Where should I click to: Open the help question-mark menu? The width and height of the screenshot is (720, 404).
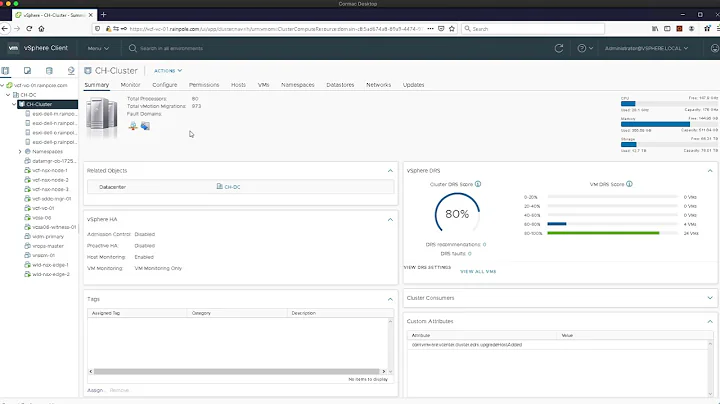coord(585,48)
